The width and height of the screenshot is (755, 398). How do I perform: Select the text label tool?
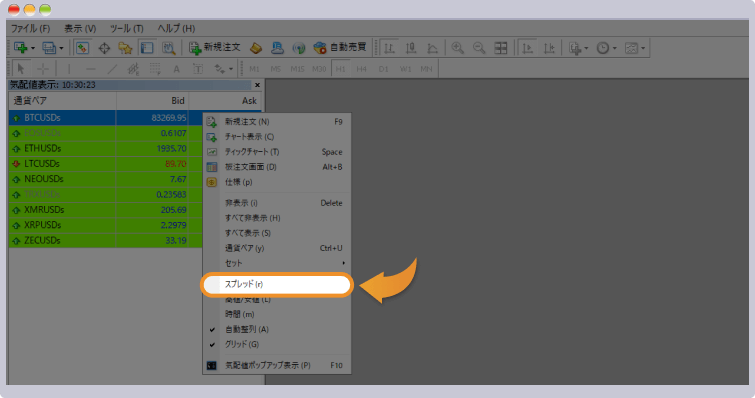pos(198,69)
